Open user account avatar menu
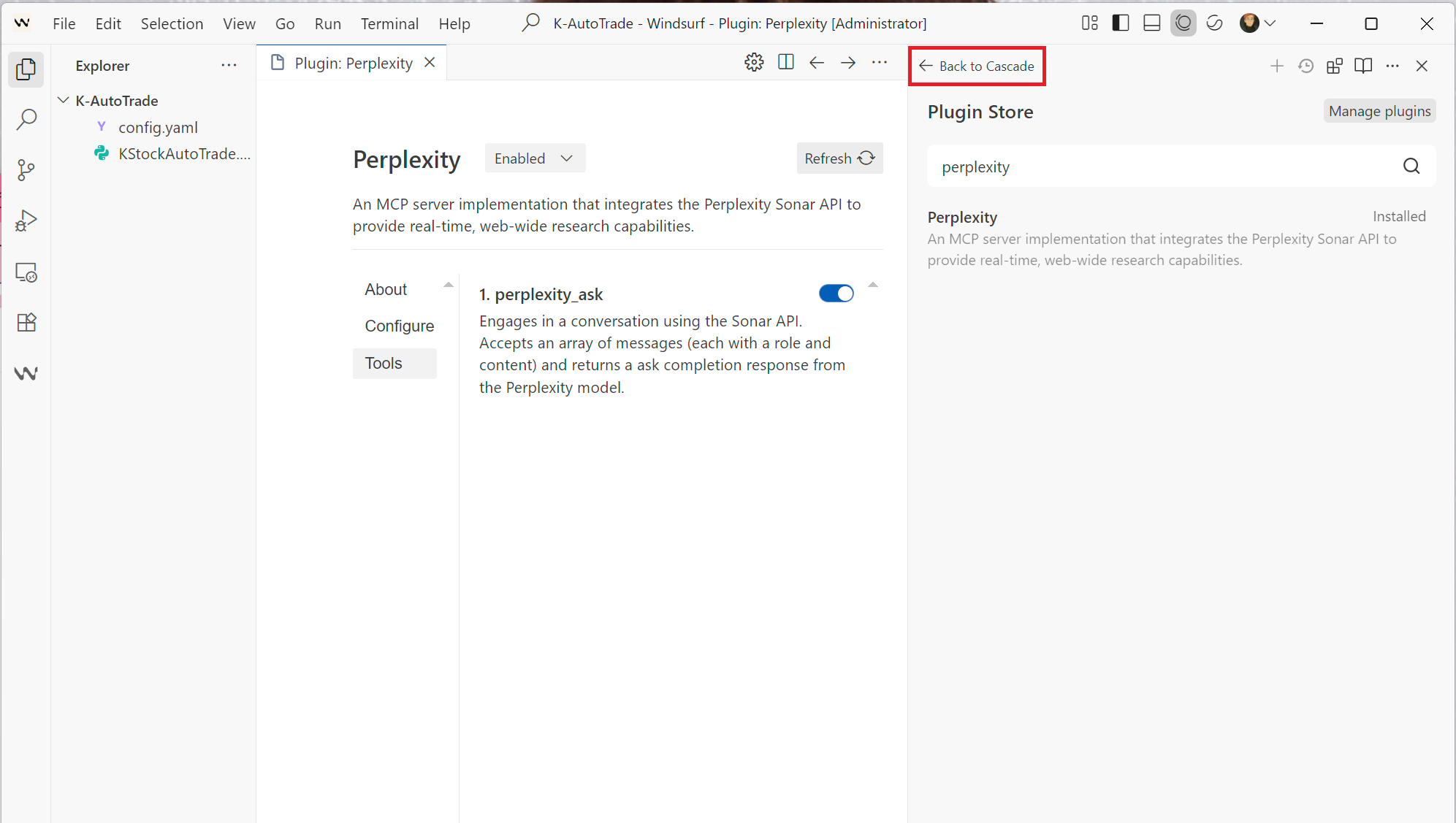The image size is (1456, 823). click(1257, 23)
